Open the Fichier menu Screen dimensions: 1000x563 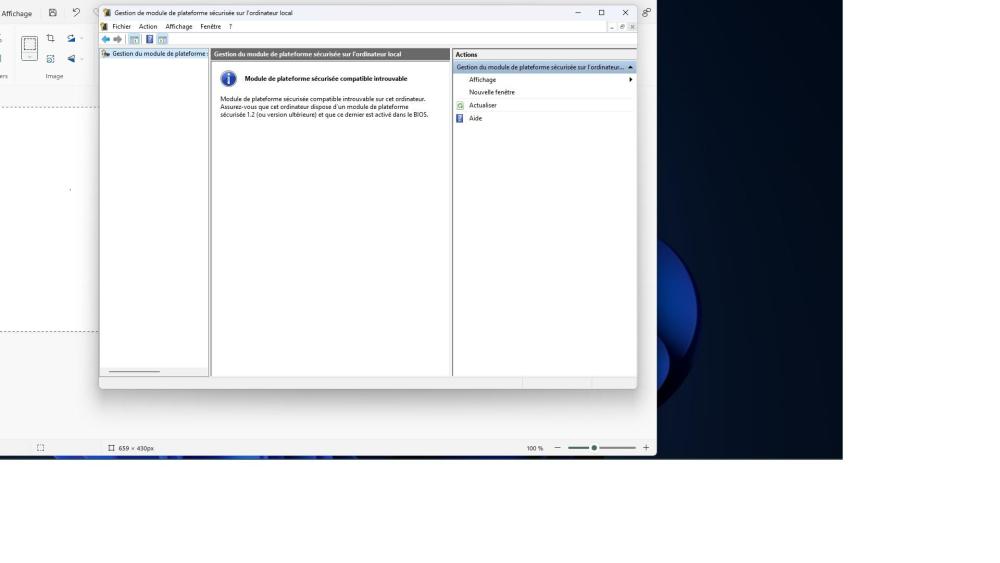121,27
